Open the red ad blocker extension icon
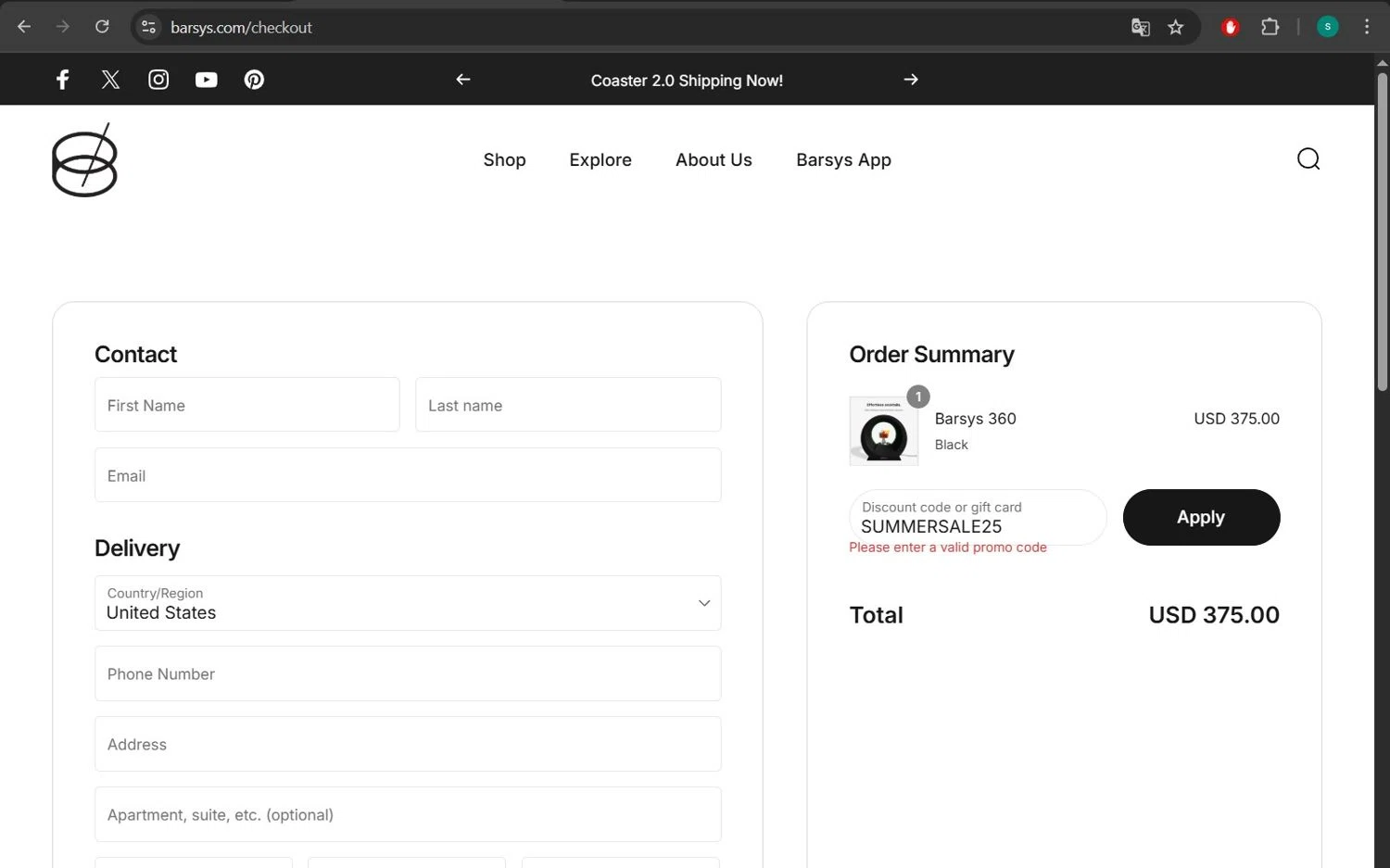The width and height of the screenshot is (1390, 868). tap(1231, 27)
